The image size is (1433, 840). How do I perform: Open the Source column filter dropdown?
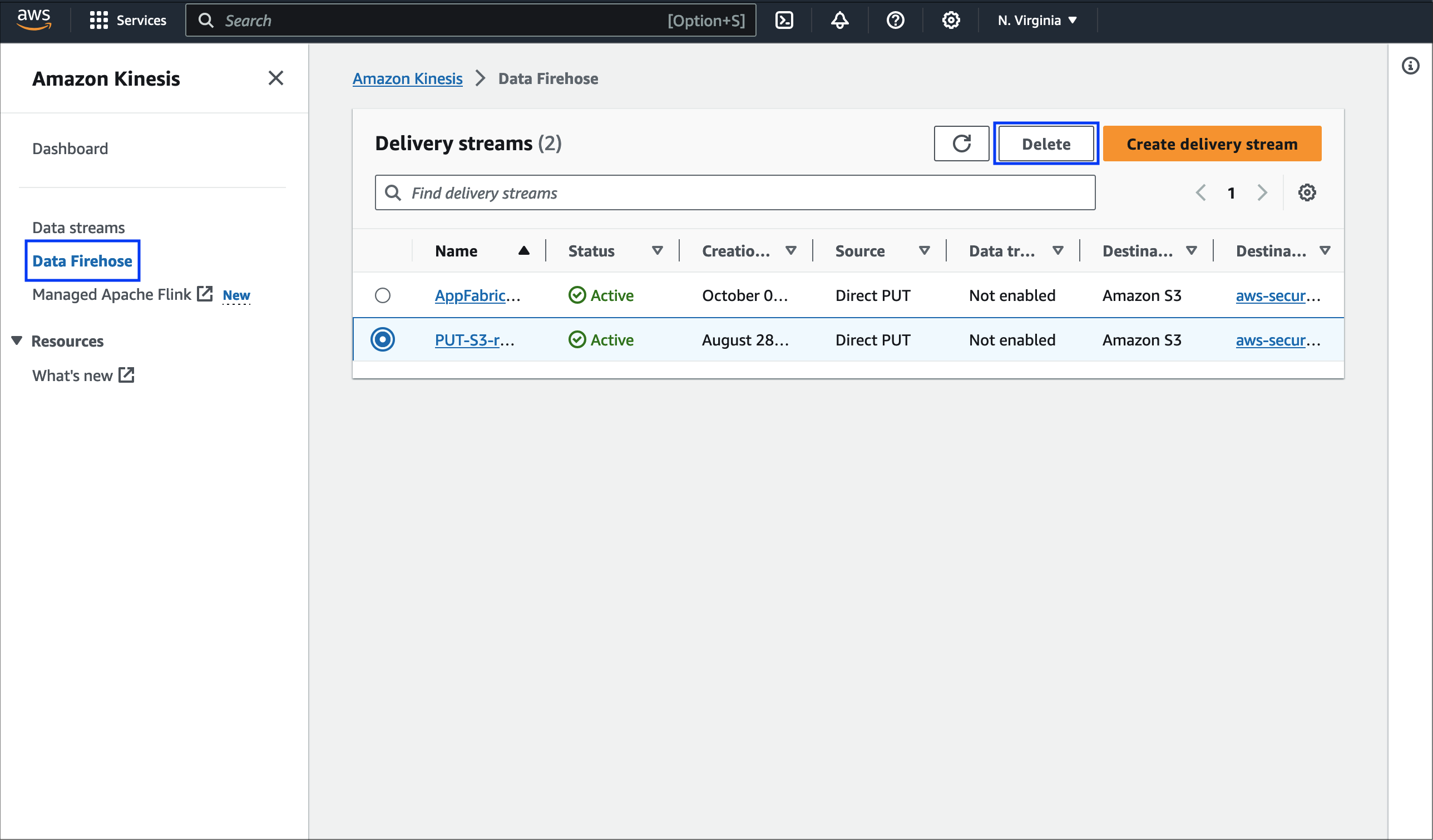pyautogui.click(x=923, y=250)
